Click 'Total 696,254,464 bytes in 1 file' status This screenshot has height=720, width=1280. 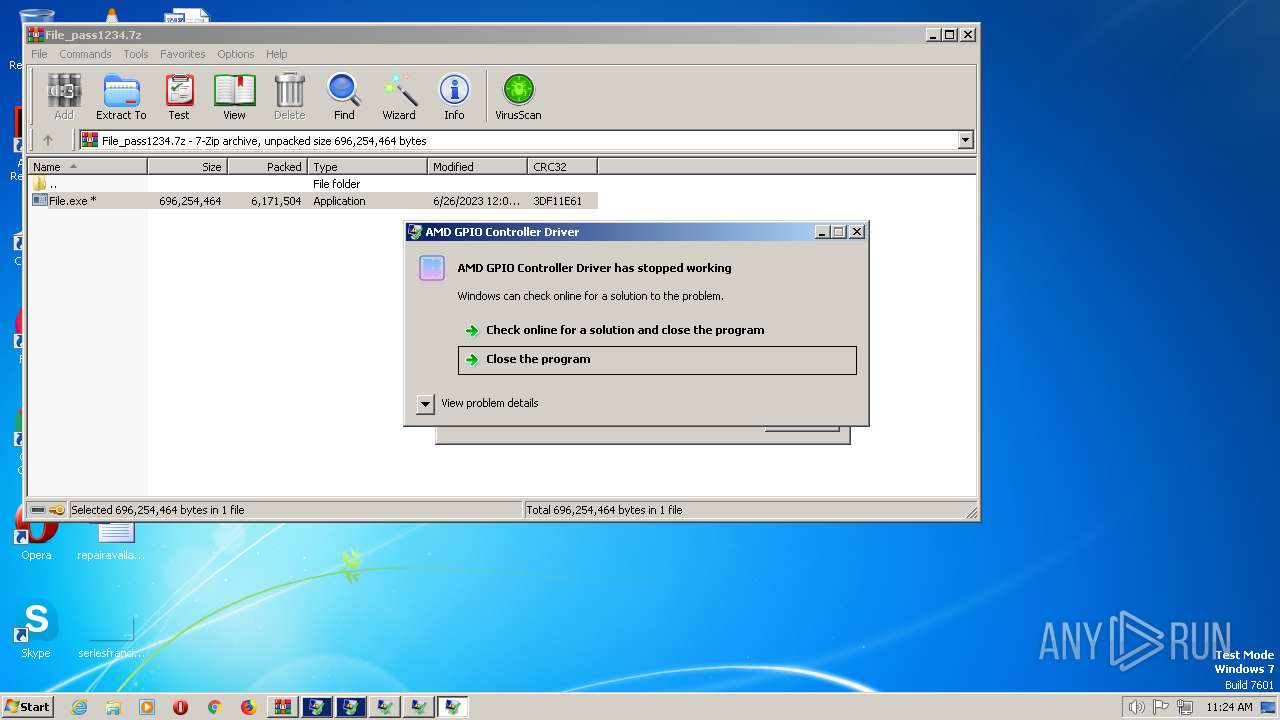(x=605, y=510)
